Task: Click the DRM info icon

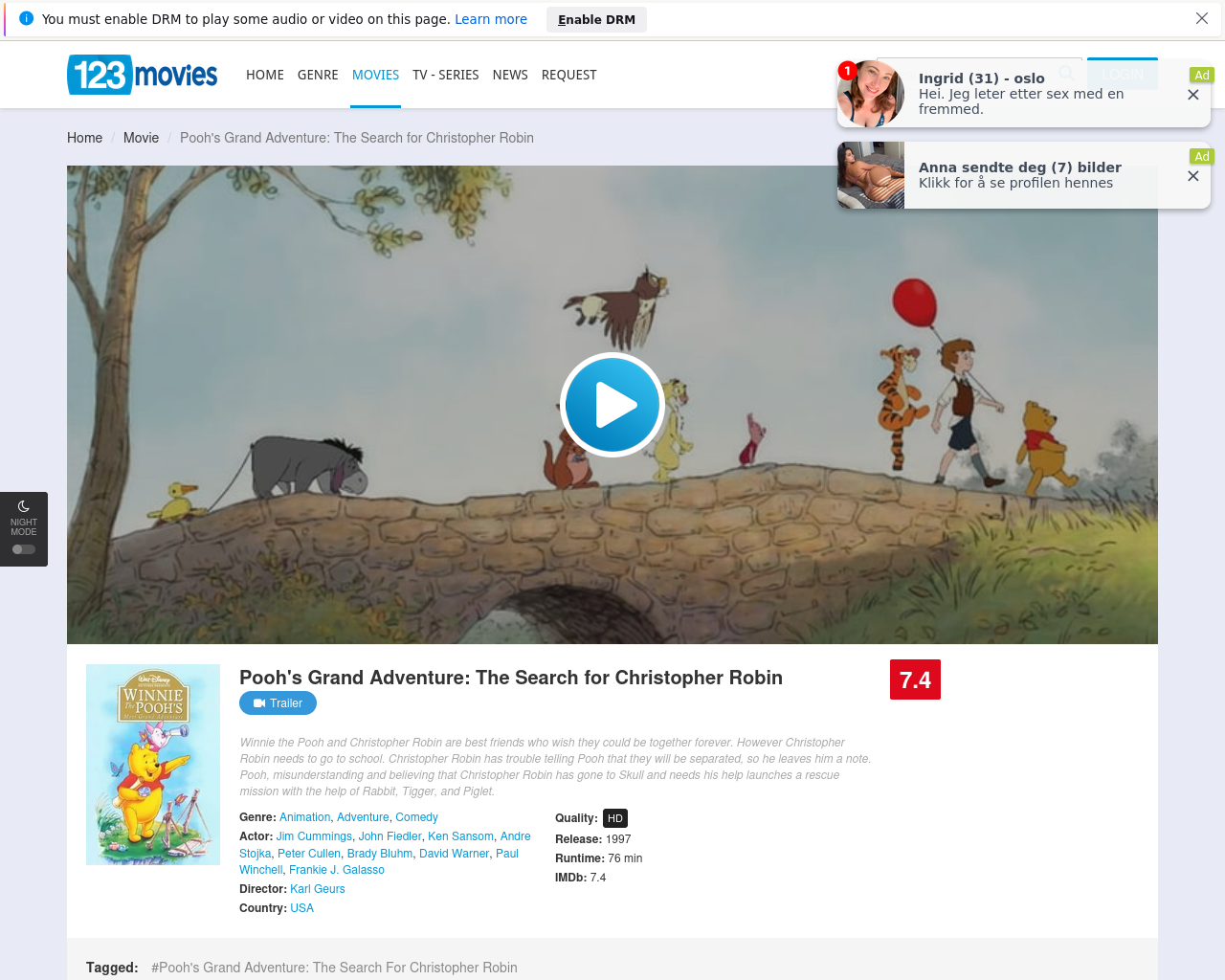Action: tap(27, 18)
